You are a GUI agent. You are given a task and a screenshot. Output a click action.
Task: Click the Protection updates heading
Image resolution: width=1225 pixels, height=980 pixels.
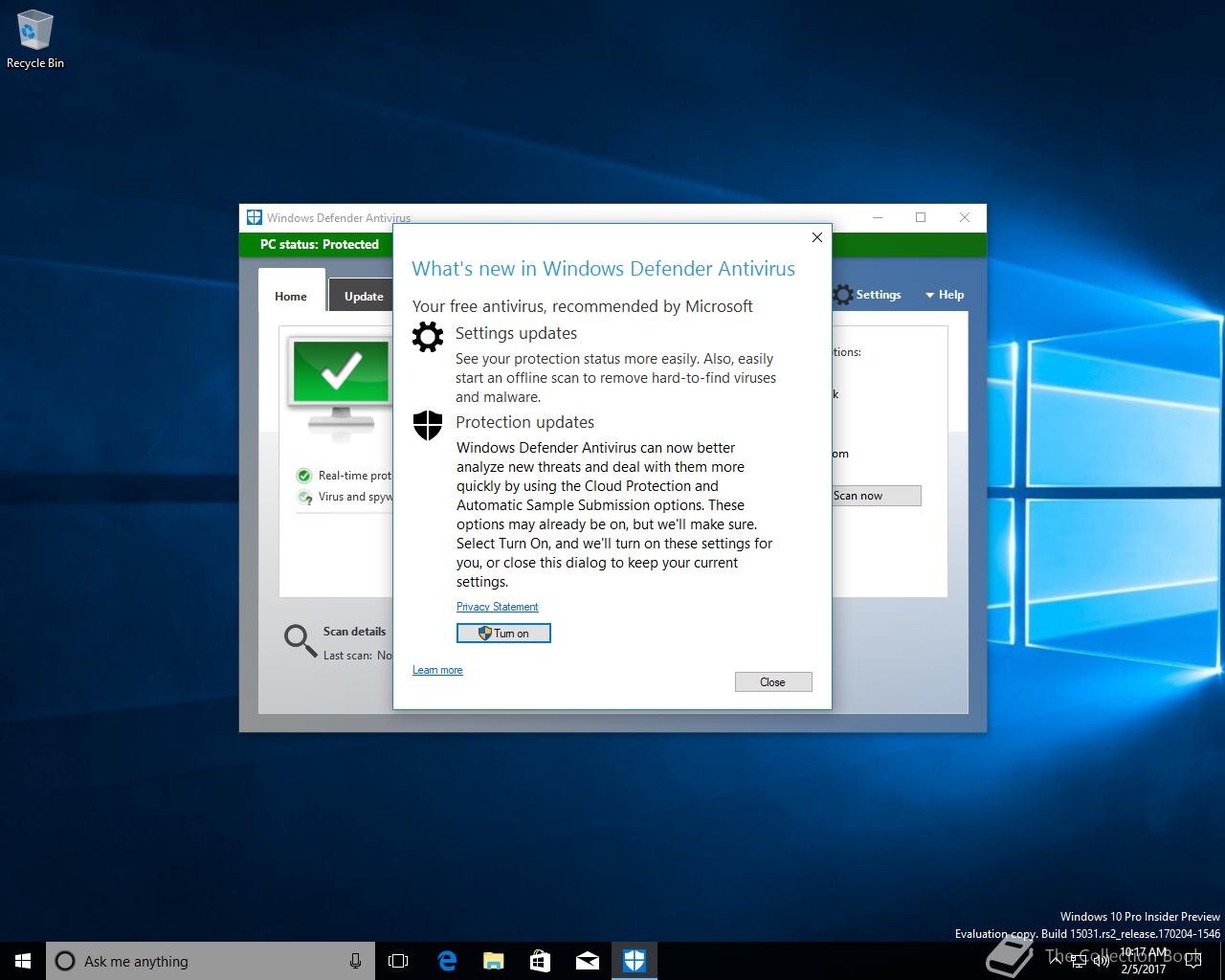[524, 422]
